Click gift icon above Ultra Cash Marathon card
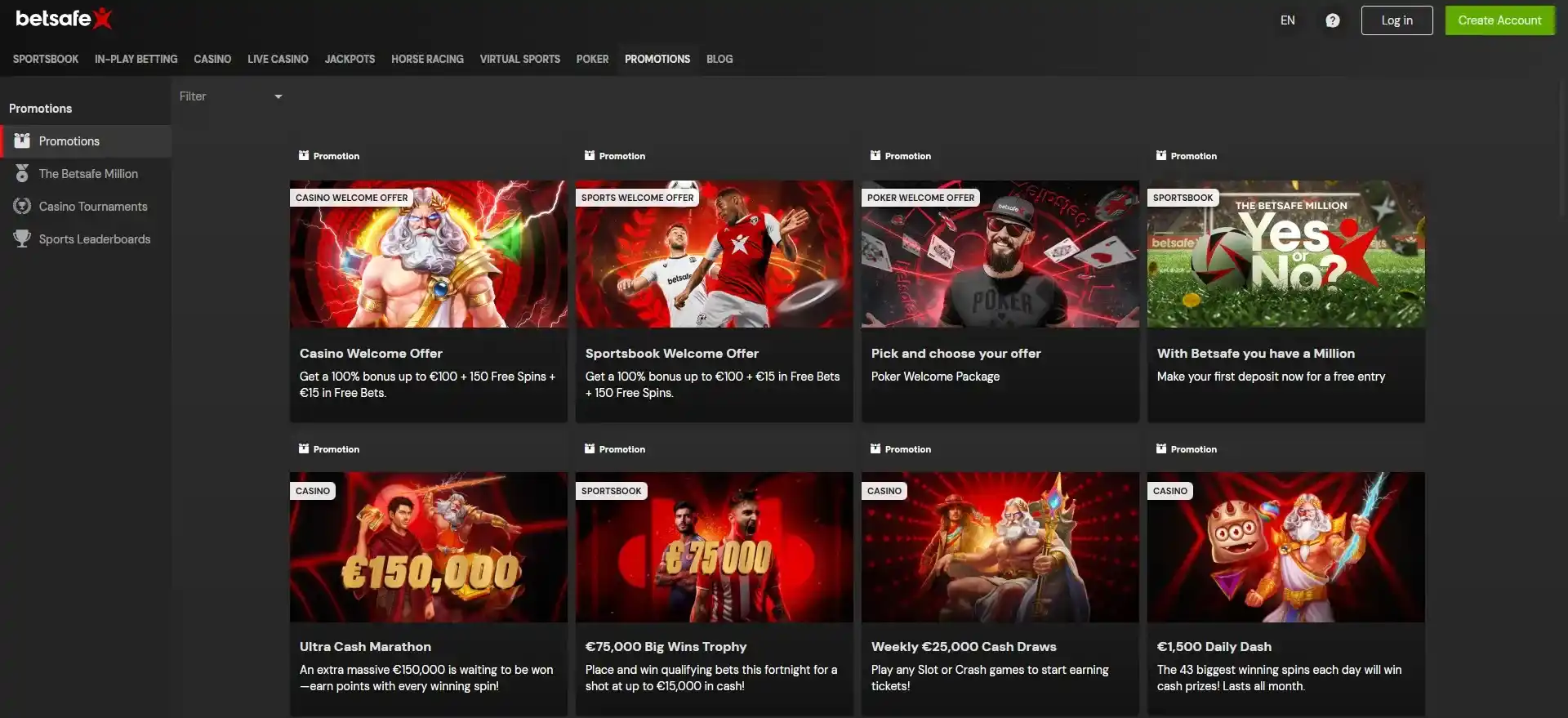Viewport: 1568px width, 718px height. [x=304, y=449]
